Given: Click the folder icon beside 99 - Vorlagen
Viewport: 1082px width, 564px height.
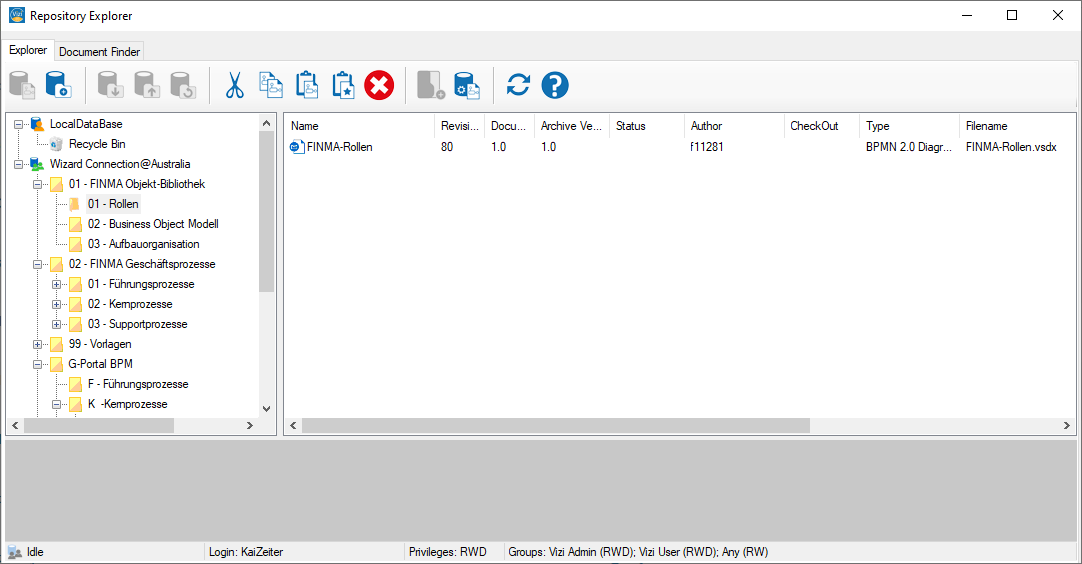Looking at the screenshot, I should (x=57, y=344).
